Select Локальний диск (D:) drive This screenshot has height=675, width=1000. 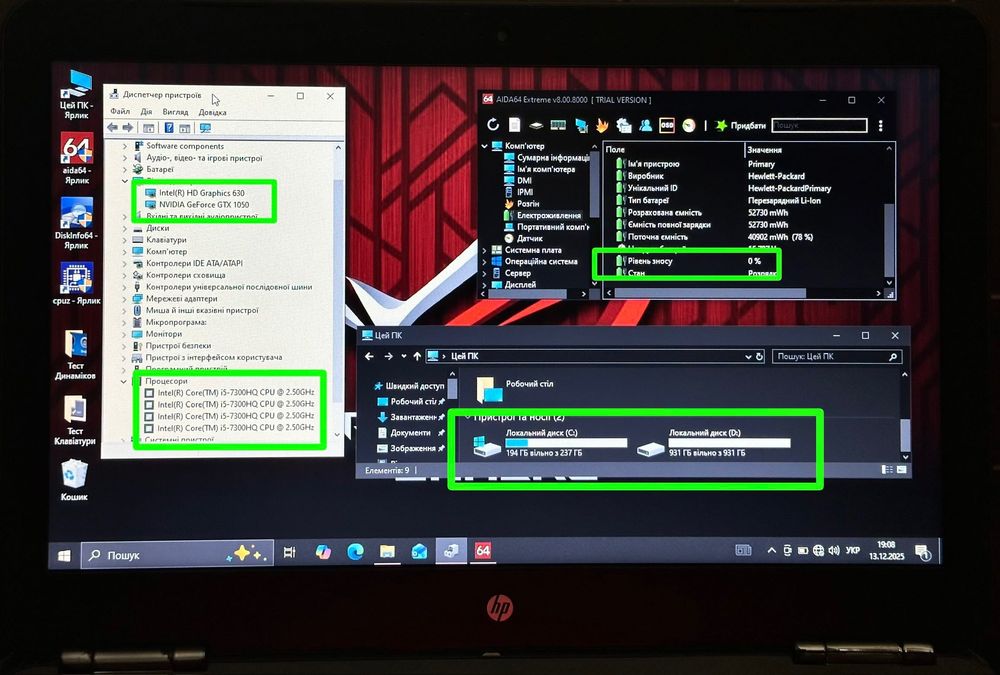[714, 442]
